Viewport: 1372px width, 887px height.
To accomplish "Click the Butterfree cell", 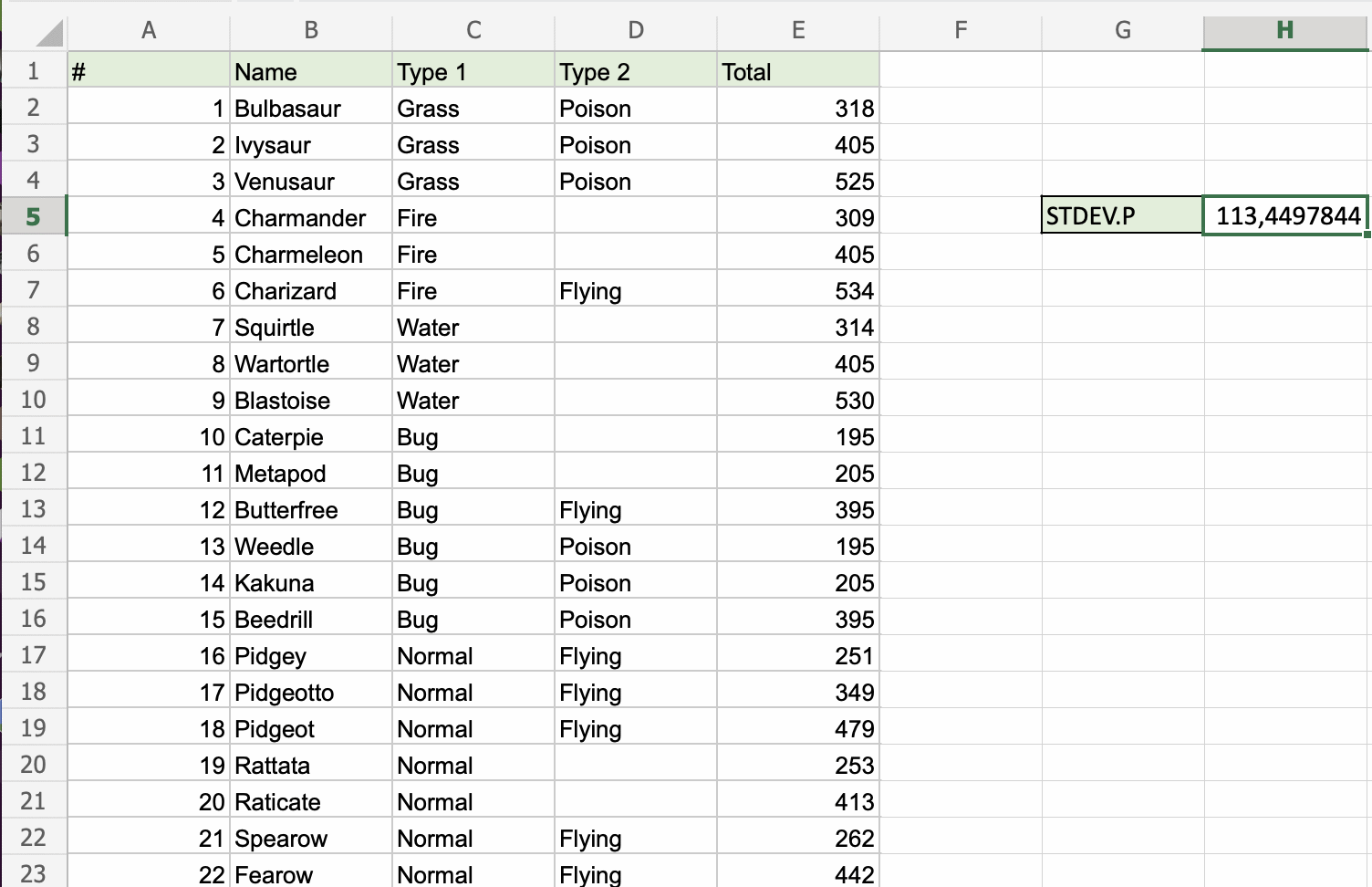I will 310,510.
